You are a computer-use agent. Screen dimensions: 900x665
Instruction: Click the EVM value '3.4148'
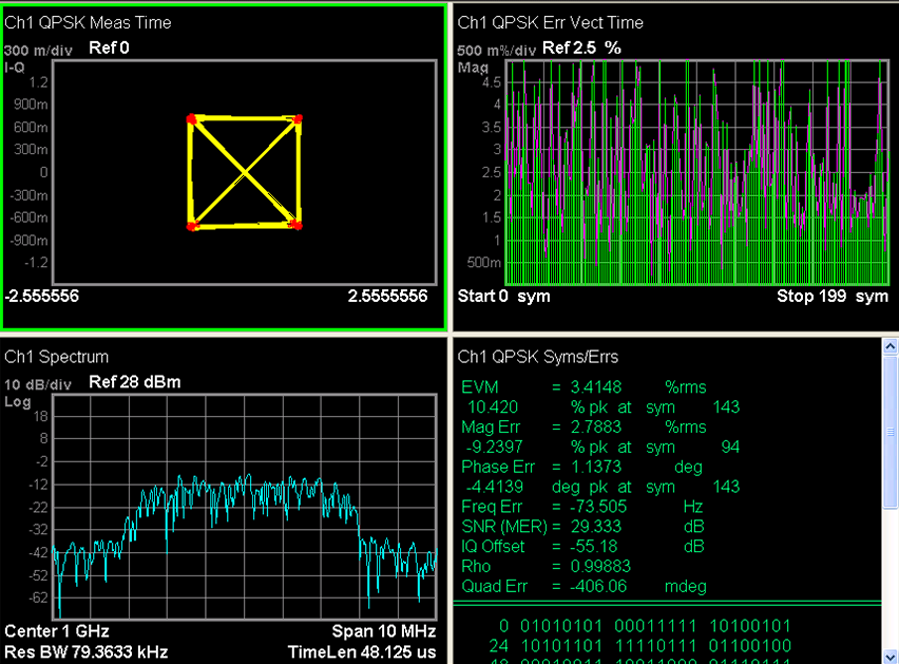[596, 387]
